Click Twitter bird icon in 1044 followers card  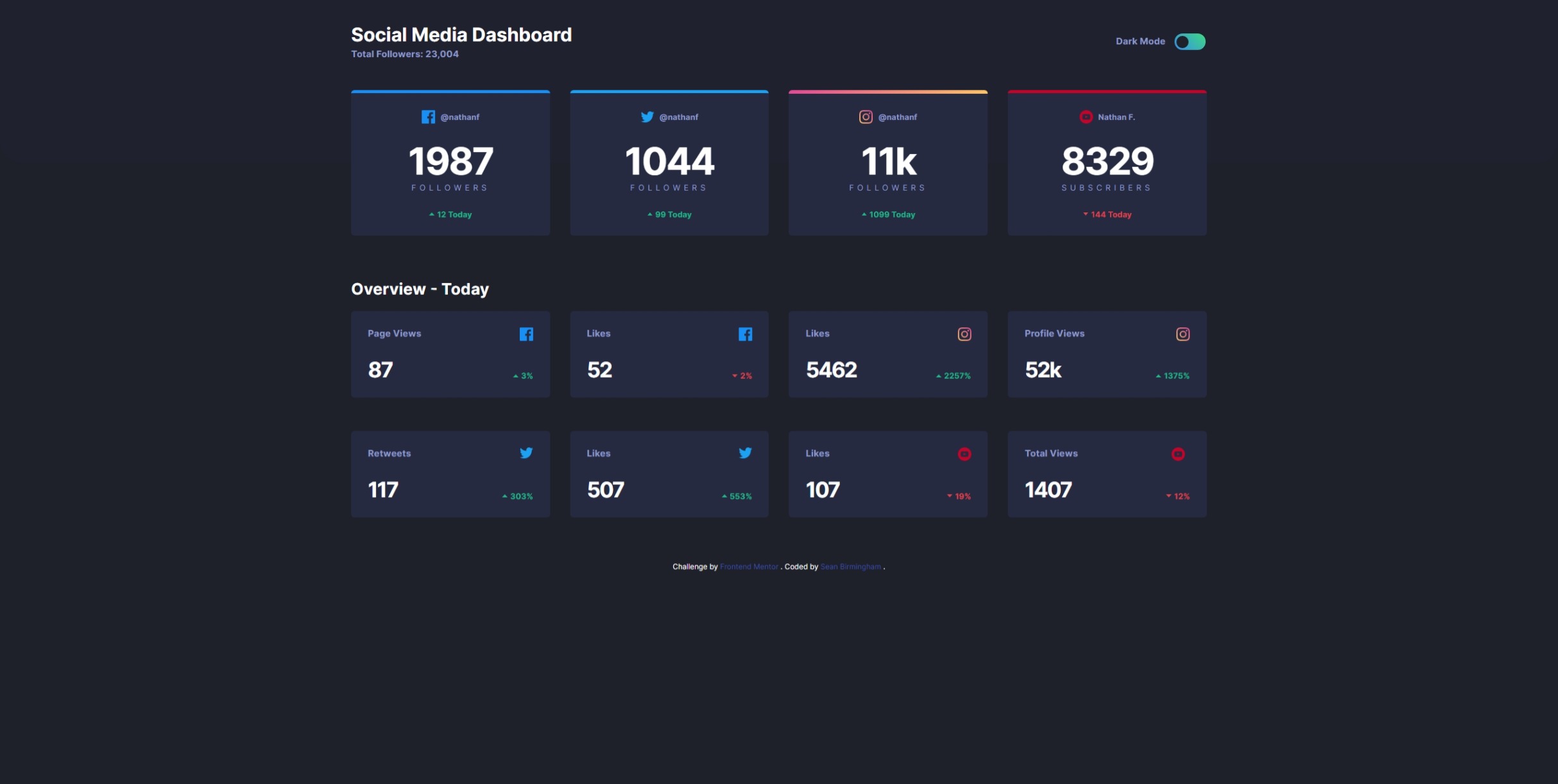coord(647,117)
